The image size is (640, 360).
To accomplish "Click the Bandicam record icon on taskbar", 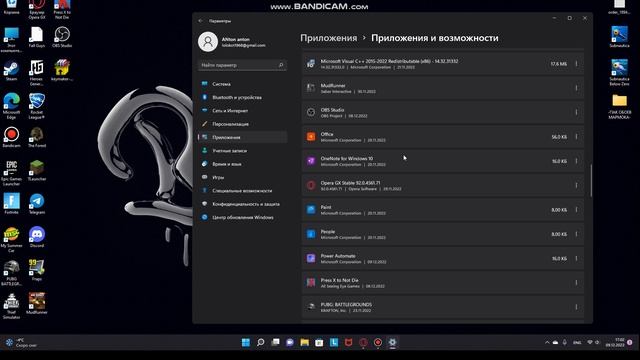I will [x=378, y=342].
